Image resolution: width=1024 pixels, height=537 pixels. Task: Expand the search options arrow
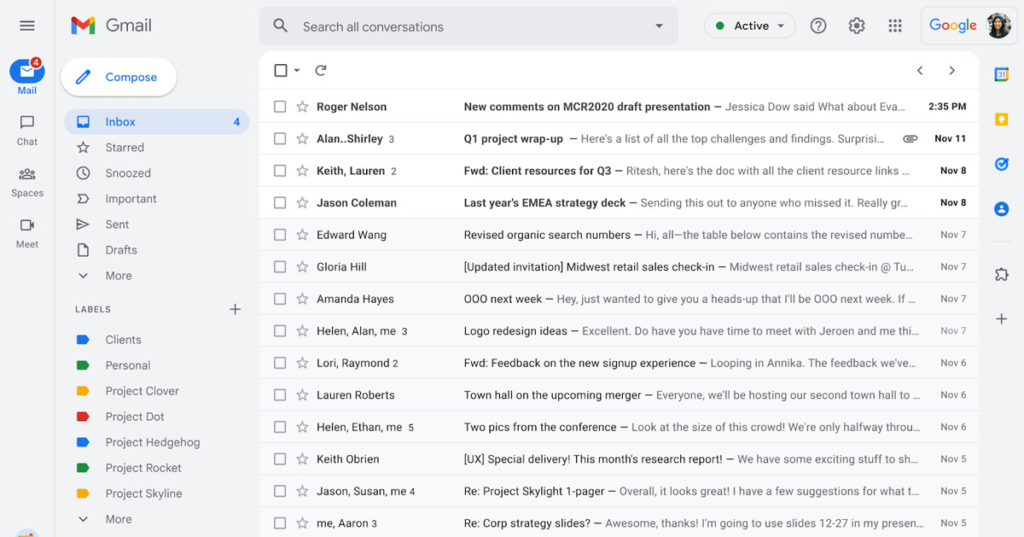(658, 26)
